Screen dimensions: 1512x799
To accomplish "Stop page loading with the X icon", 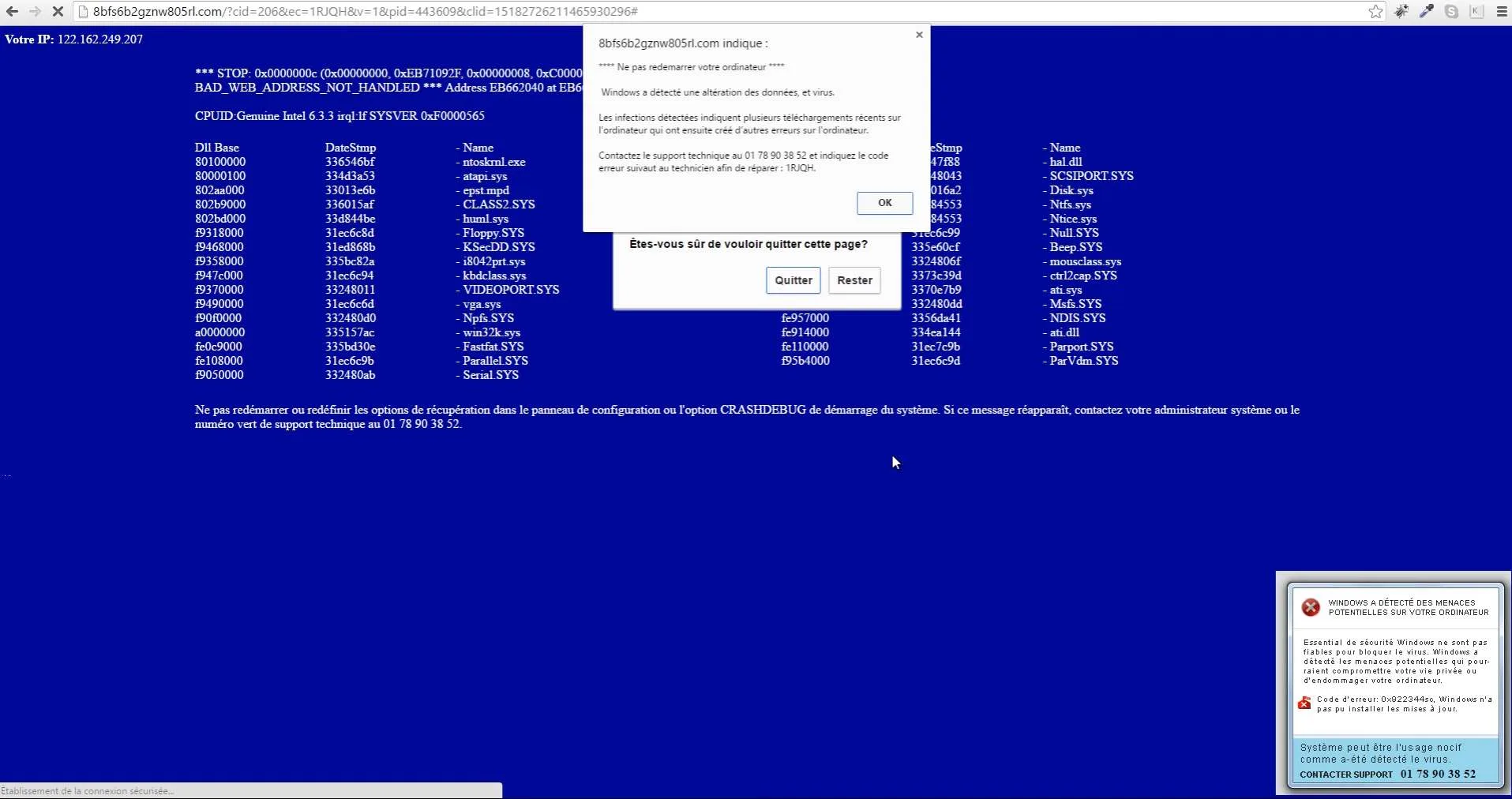I will click(x=58, y=12).
